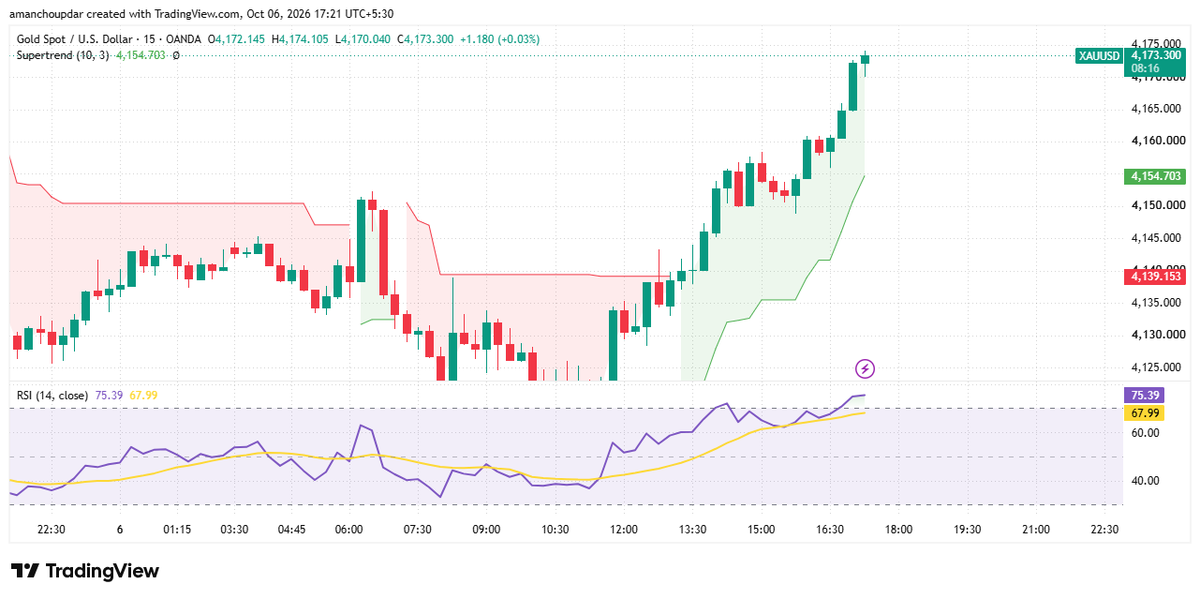Click the 18:00 time axis label

pyautogui.click(x=898, y=530)
